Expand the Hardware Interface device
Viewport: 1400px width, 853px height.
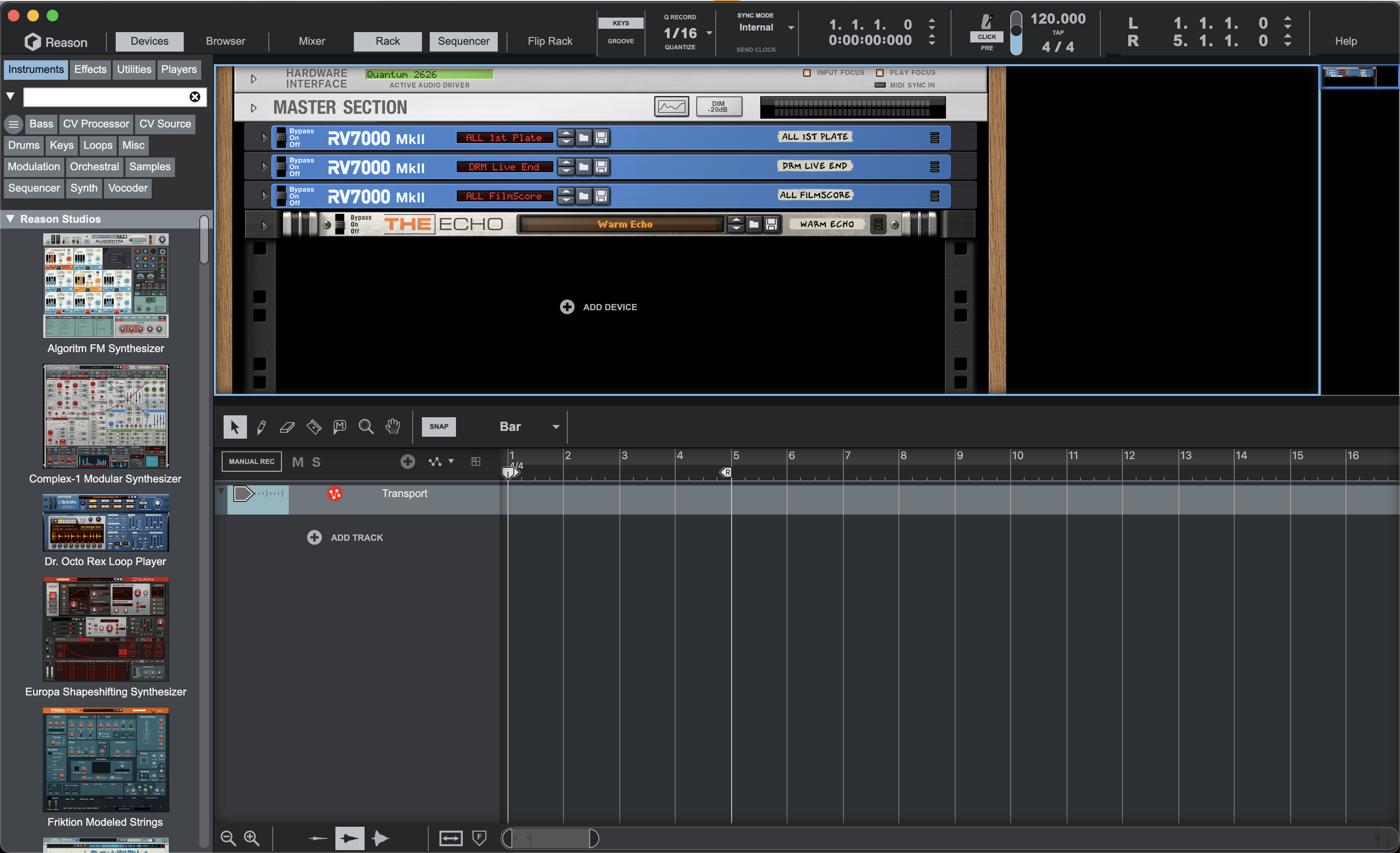253,79
